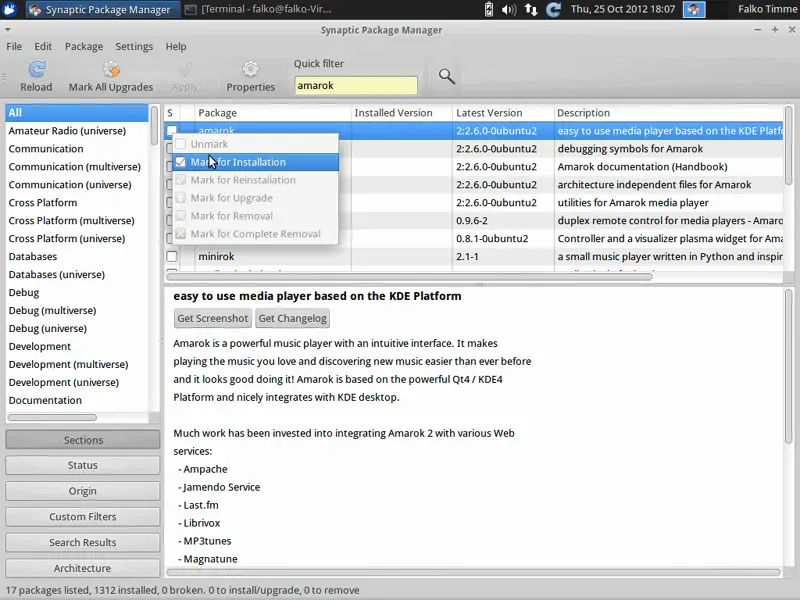The width and height of the screenshot is (800, 600).
Task: Click the Status filter button
Action: click(83, 465)
